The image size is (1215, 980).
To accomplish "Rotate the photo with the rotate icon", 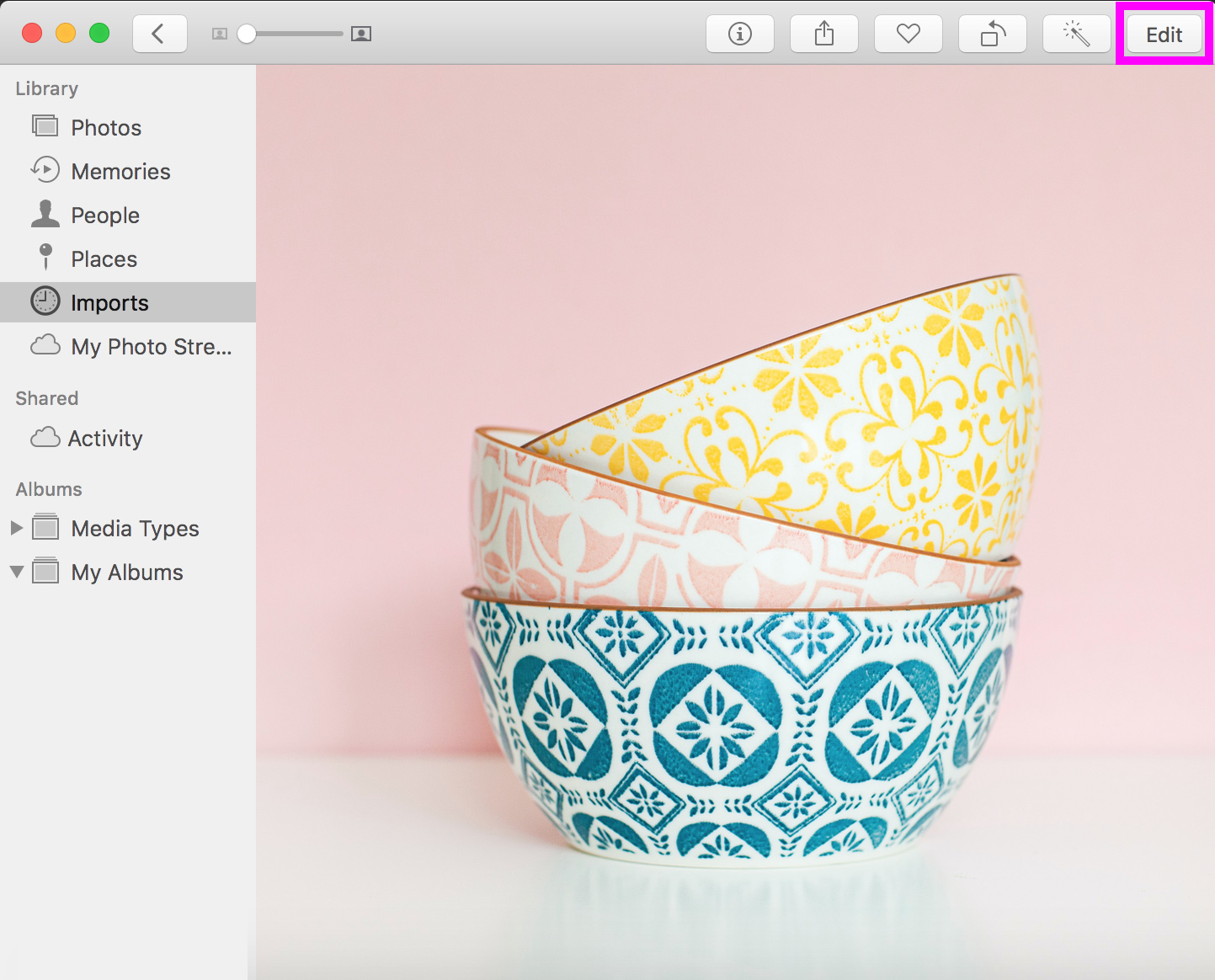I will pos(992,34).
